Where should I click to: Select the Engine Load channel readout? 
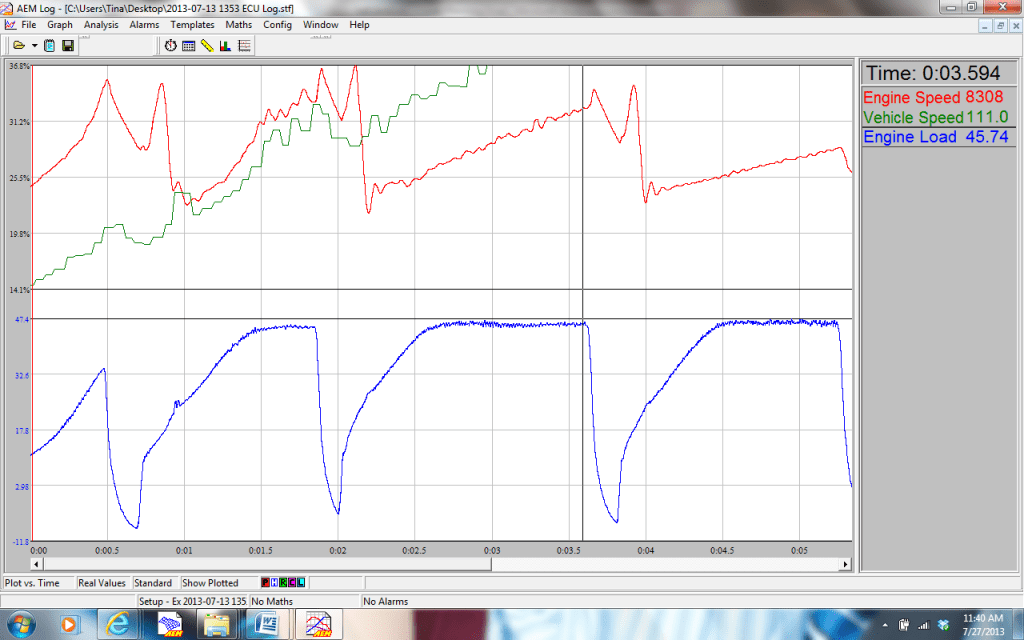[x=938, y=136]
